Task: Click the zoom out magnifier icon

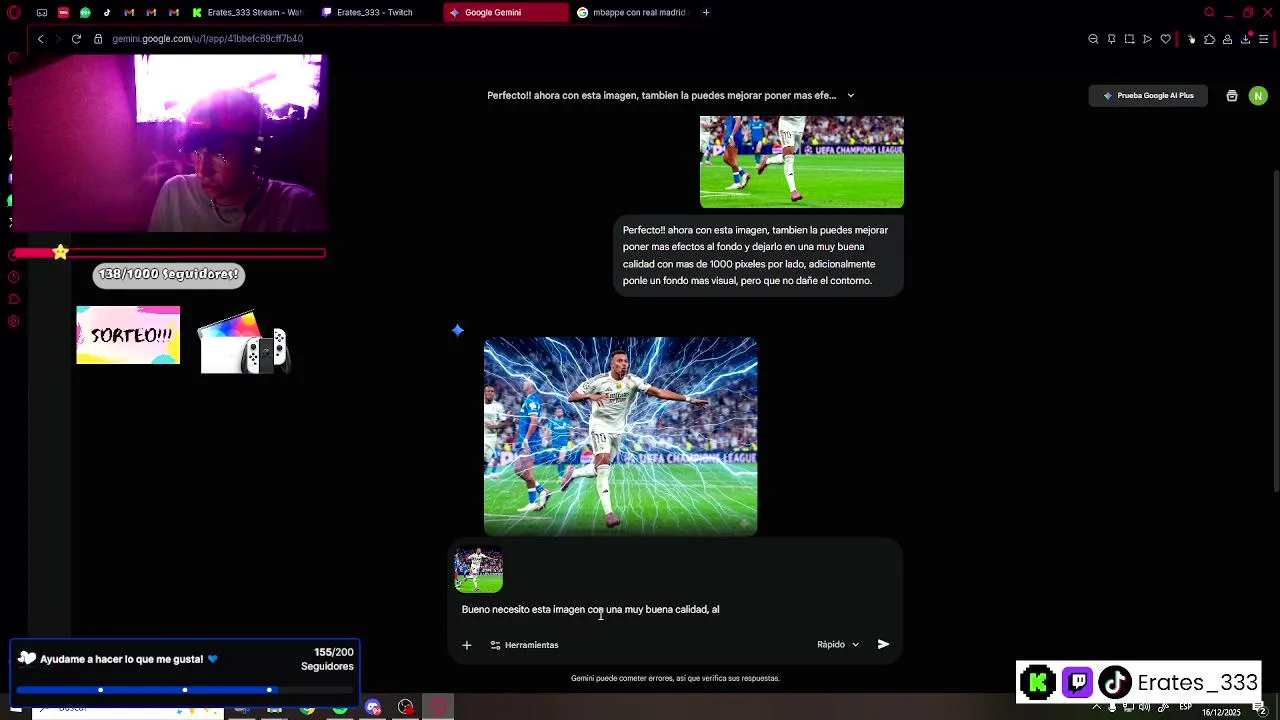Action: (1093, 39)
